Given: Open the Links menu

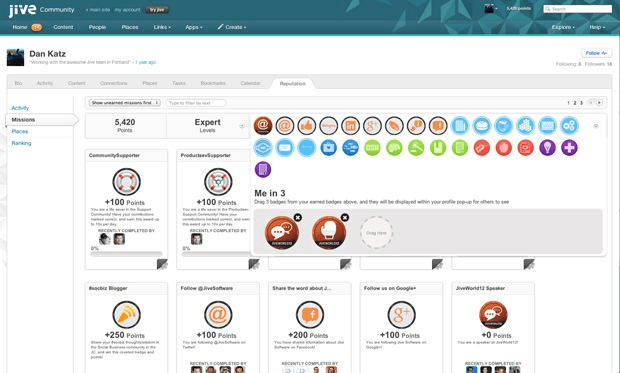Looking at the screenshot, I should click(x=162, y=27).
